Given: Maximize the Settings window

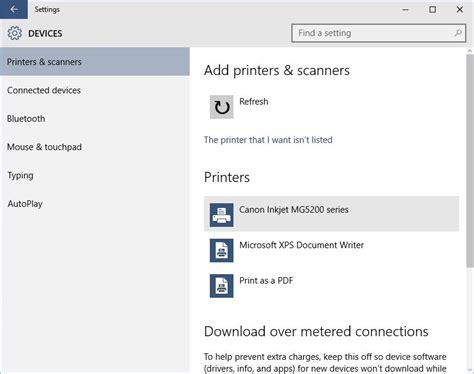Looking at the screenshot, I should [432, 10].
